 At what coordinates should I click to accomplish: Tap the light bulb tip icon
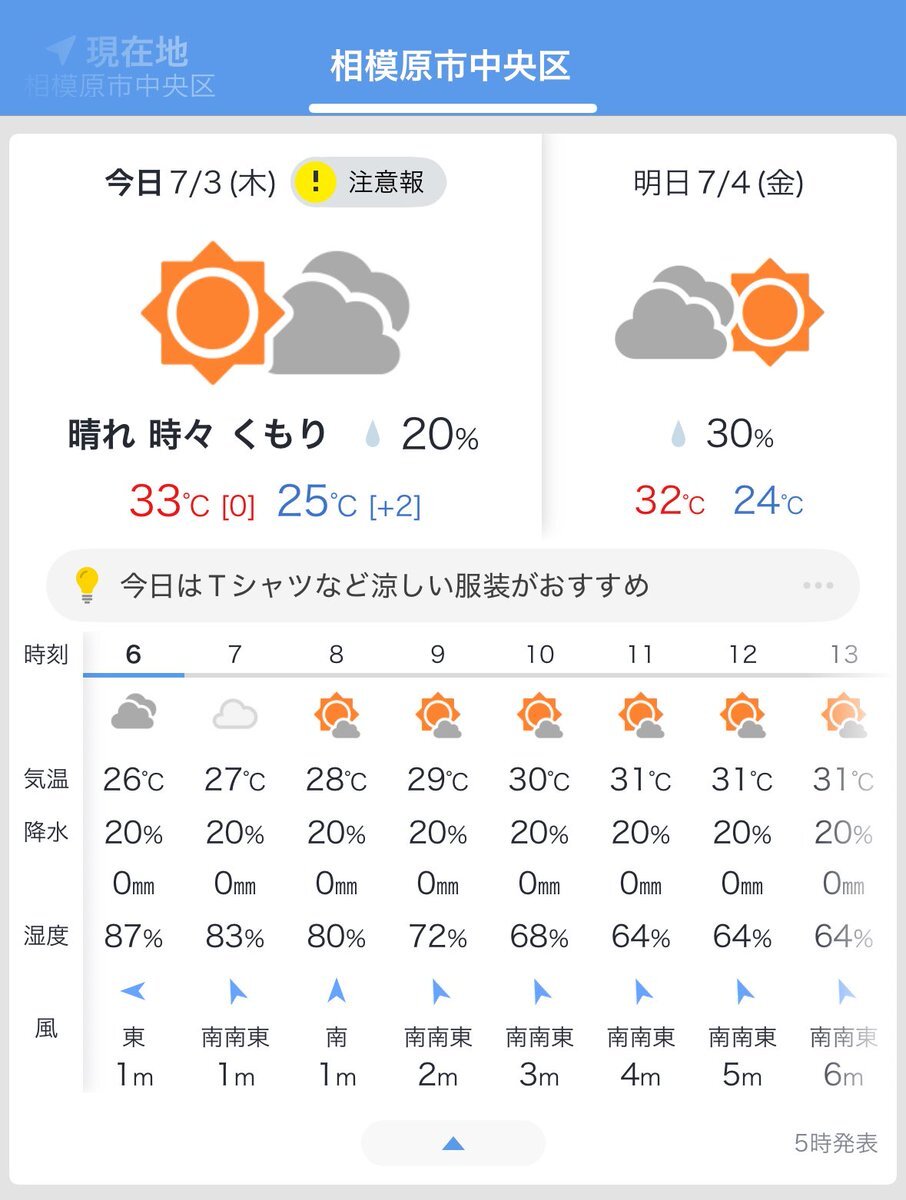(x=88, y=584)
